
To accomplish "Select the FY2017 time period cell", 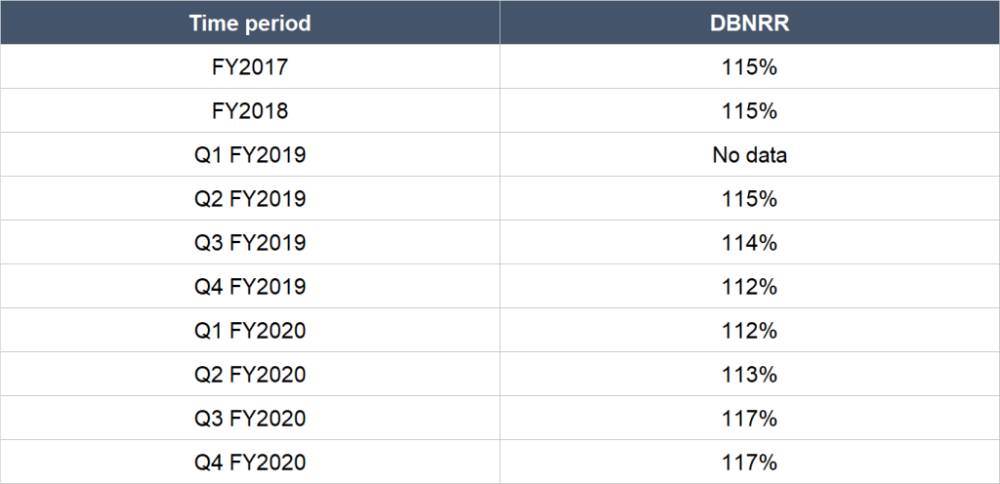I will (x=249, y=67).
